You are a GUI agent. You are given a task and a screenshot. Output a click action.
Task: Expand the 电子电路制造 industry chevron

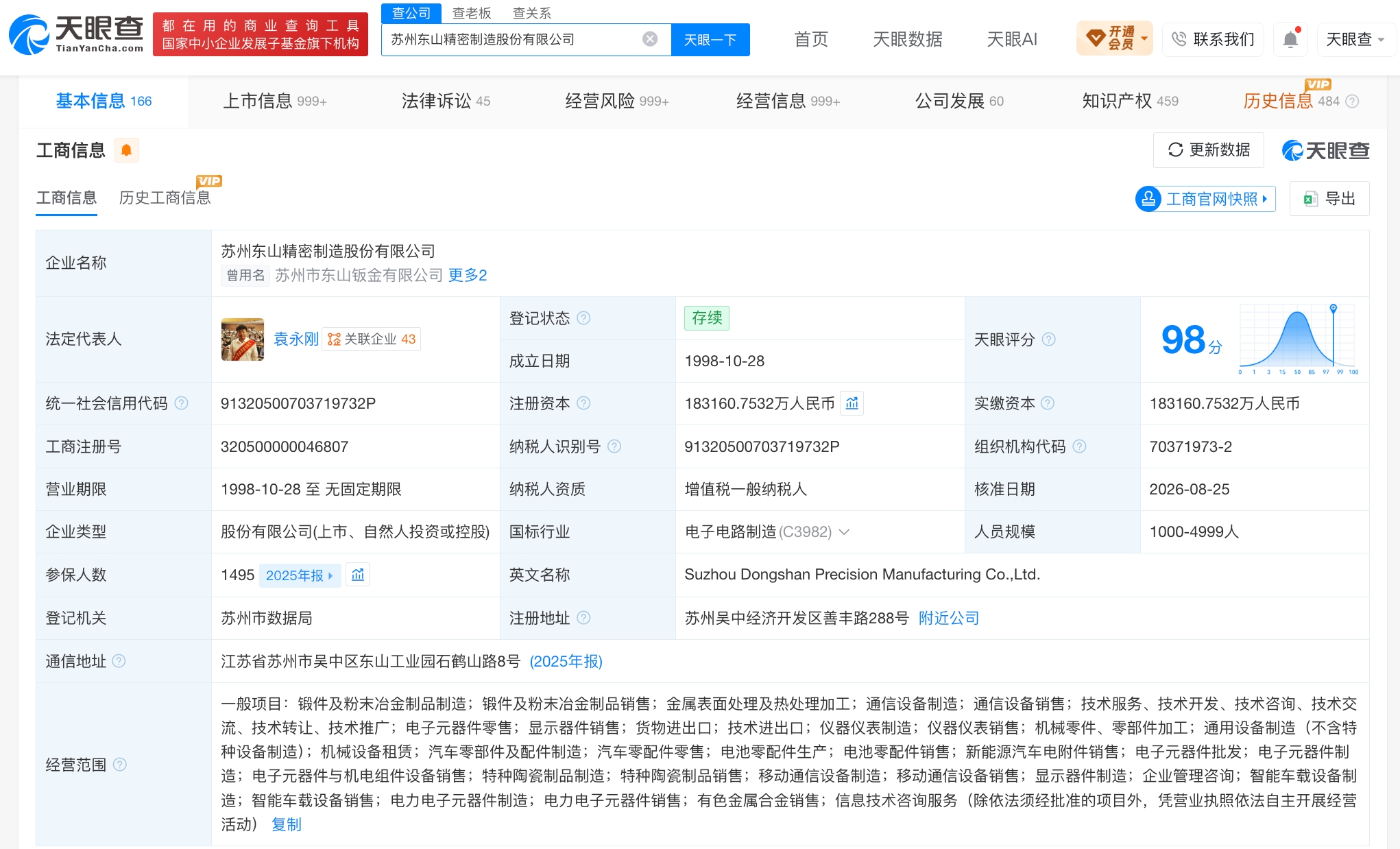pos(844,532)
